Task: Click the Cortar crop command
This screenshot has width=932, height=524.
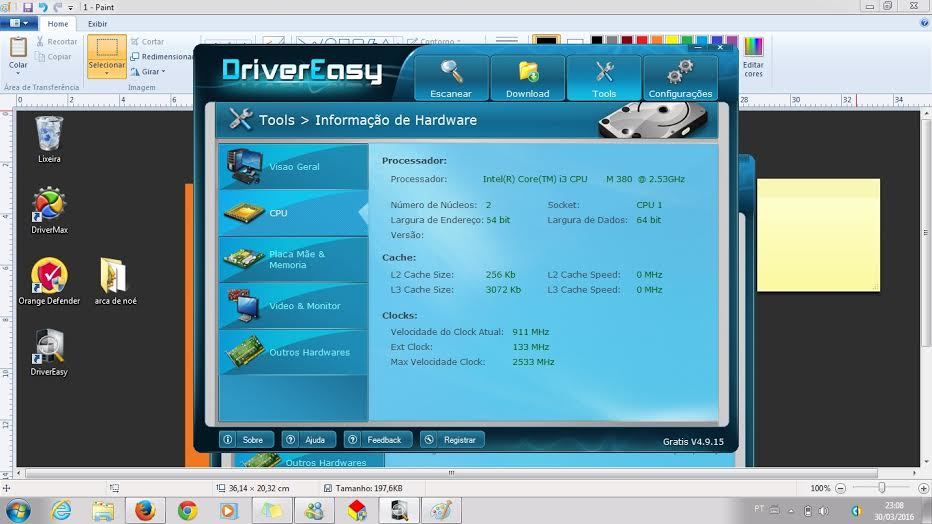Action: click(x=147, y=42)
